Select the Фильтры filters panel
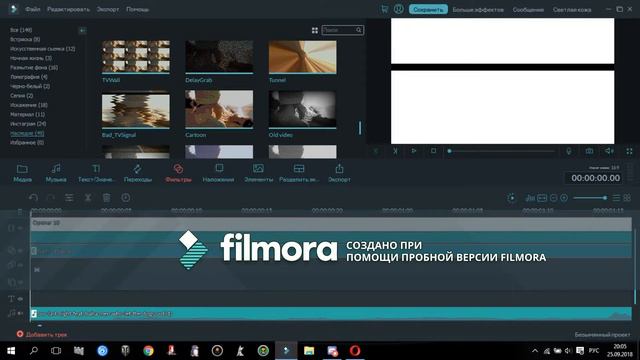Image resolution: width=640 pixels, height=360 pixels. pos(178,173)
